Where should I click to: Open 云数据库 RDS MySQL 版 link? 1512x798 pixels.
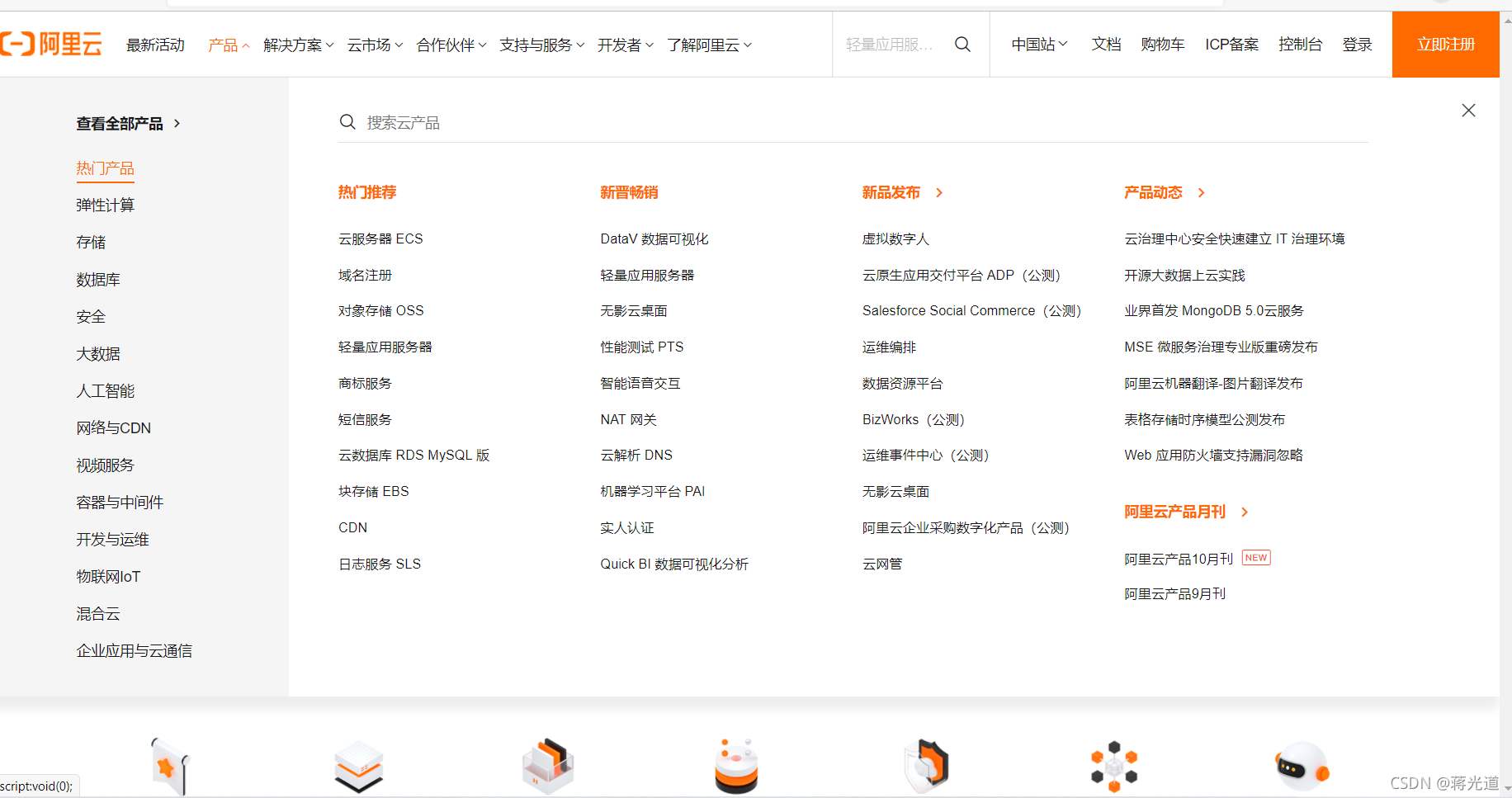[413, 455]
